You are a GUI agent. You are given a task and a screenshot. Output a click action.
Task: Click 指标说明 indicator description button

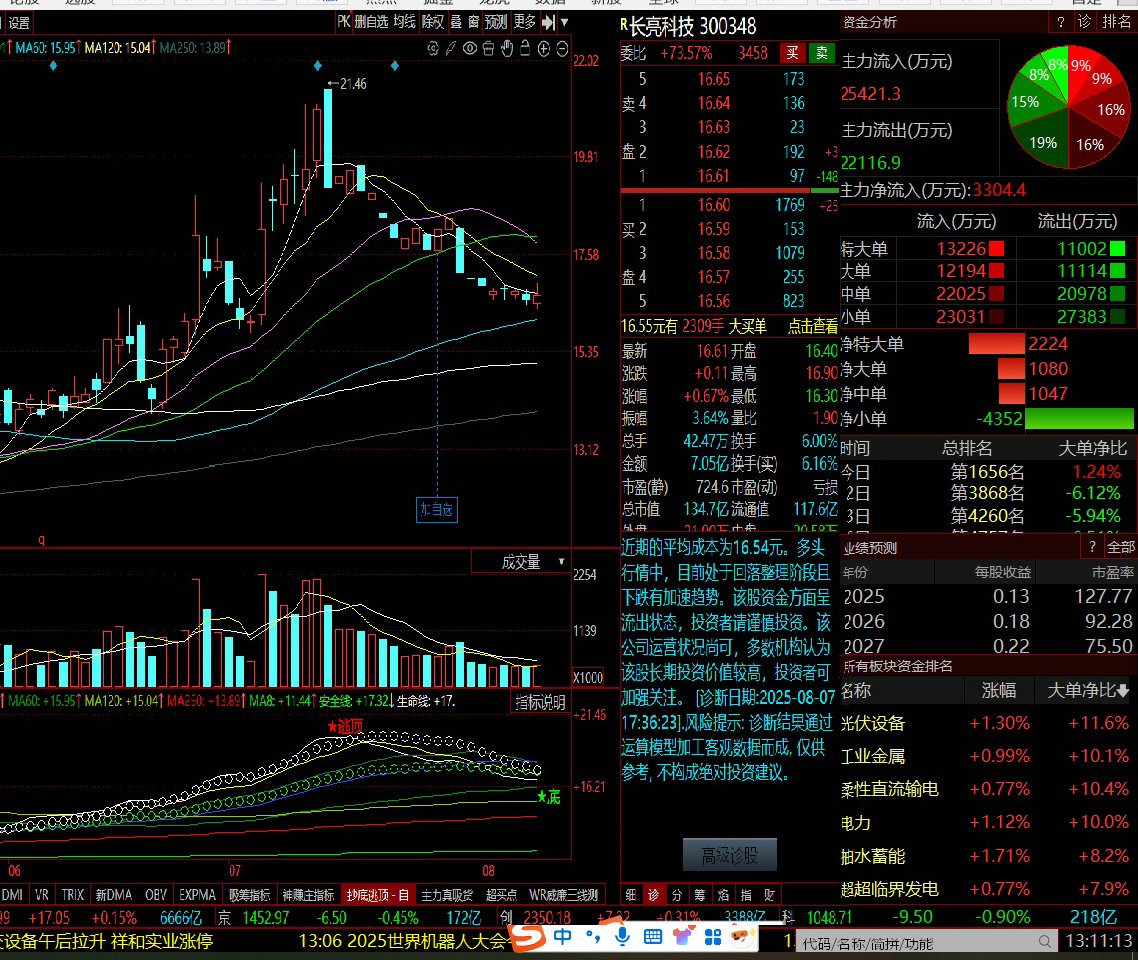pyautogui.click(x=540, y=702)
